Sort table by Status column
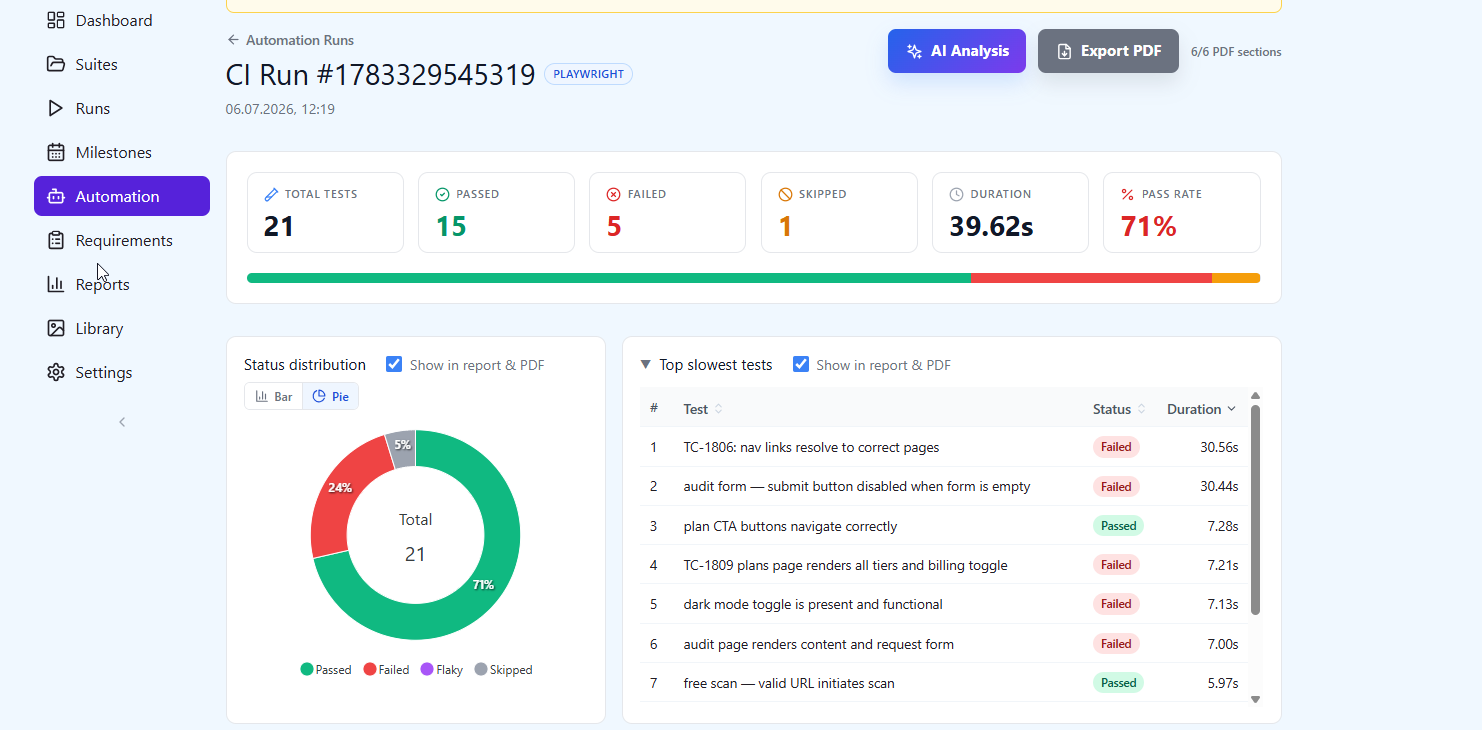1482x730 pixels. pos(1119,409)
